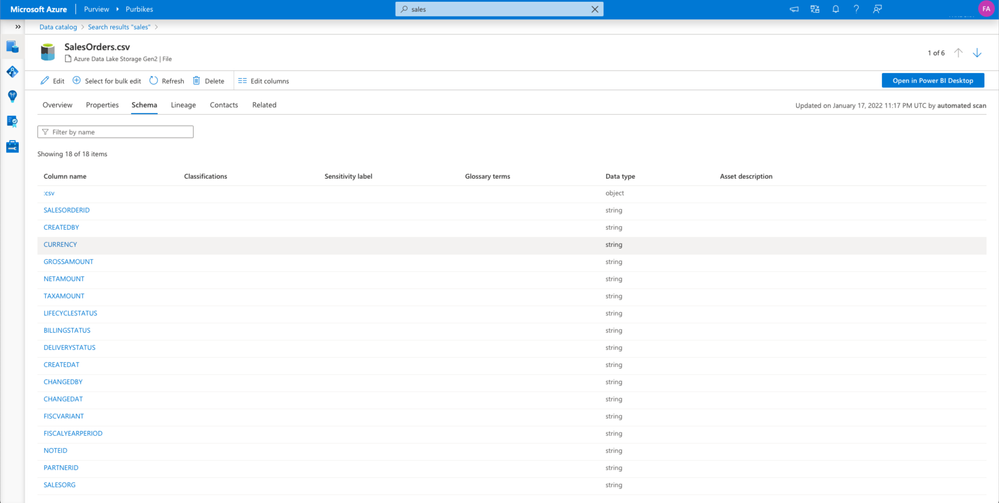
Task: Open the :csv column link
Action: coord(48,193)
